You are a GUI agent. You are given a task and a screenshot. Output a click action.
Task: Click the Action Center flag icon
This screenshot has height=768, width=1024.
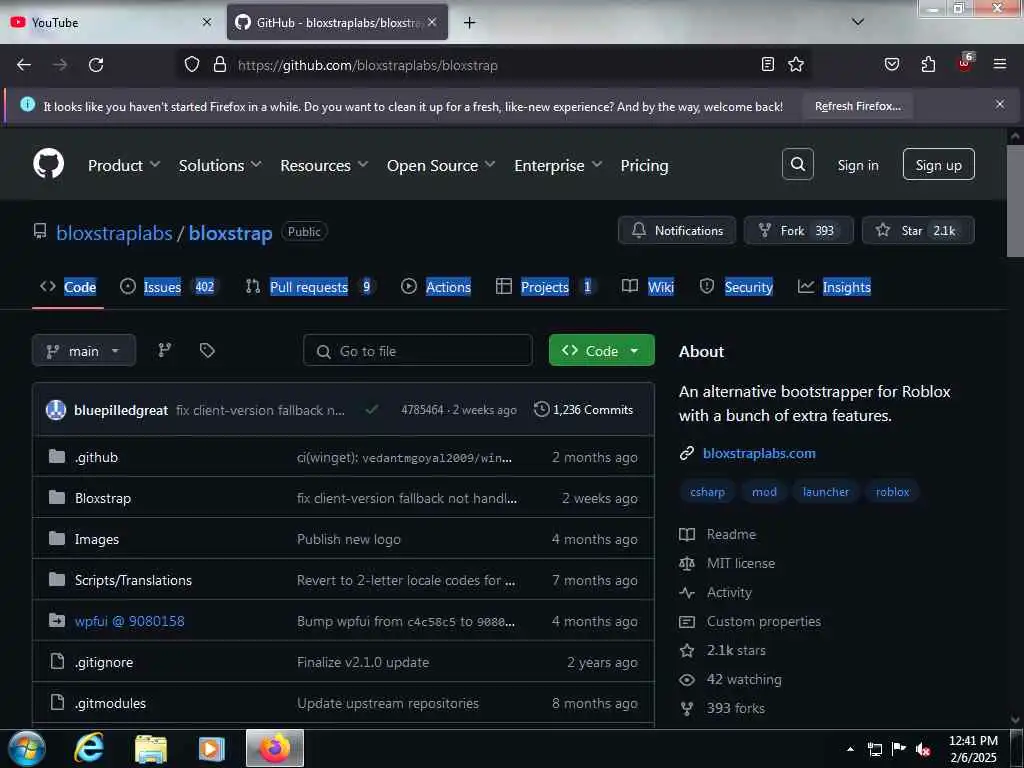click(899, 748)
